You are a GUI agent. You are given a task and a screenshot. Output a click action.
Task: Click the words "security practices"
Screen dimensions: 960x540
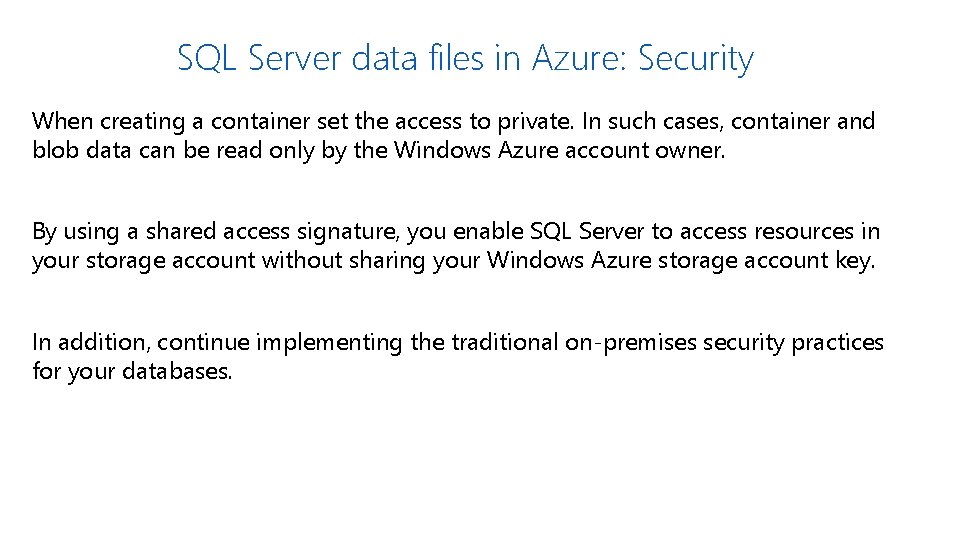coord(793,342)
